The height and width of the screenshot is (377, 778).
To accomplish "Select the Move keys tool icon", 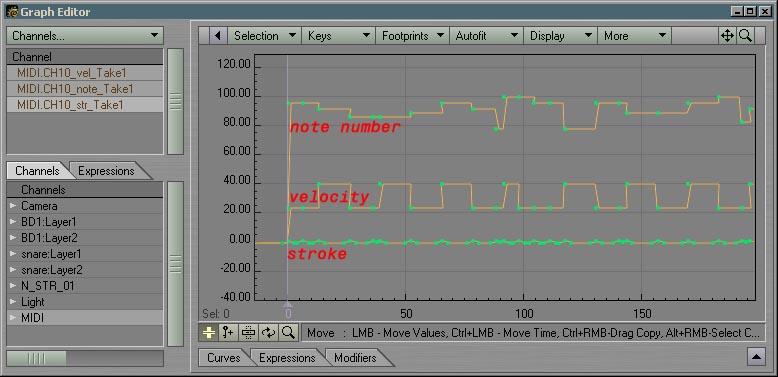I will pos(208,332).
